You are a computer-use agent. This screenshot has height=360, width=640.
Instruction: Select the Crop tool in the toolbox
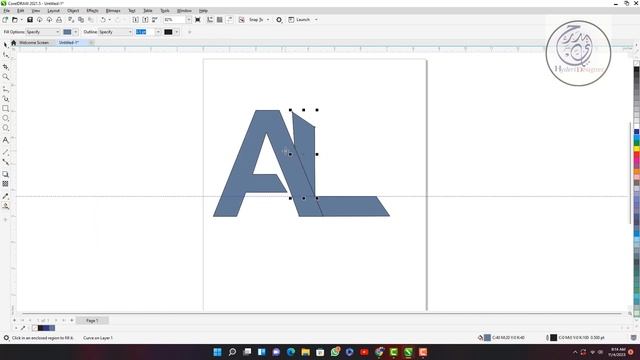pyautogui.click(x=5, y=66)
